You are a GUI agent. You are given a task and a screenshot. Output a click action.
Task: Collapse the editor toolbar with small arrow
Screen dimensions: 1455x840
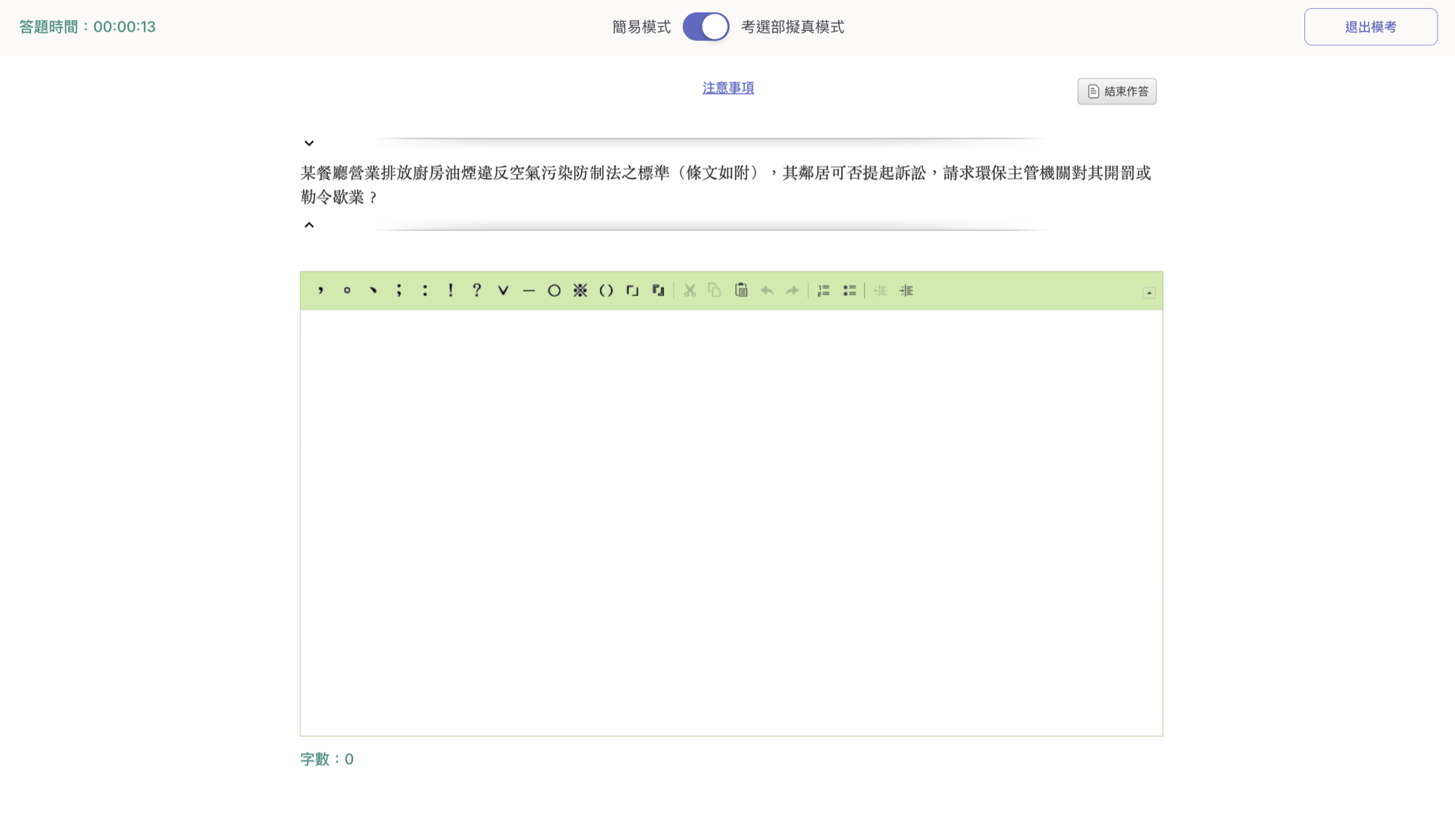pos(1149,292)
